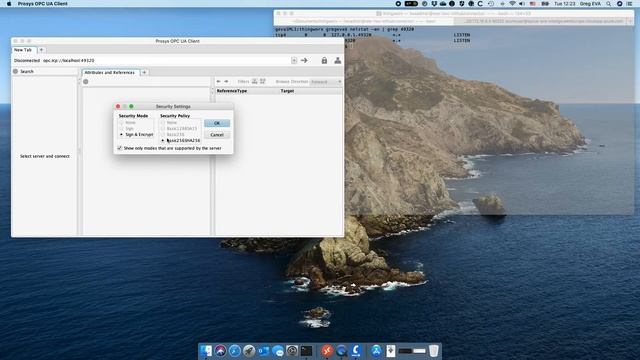Open Siri from the dock
Image resolution: width=640 pixels, height=360 pixels.
point(220,351)
